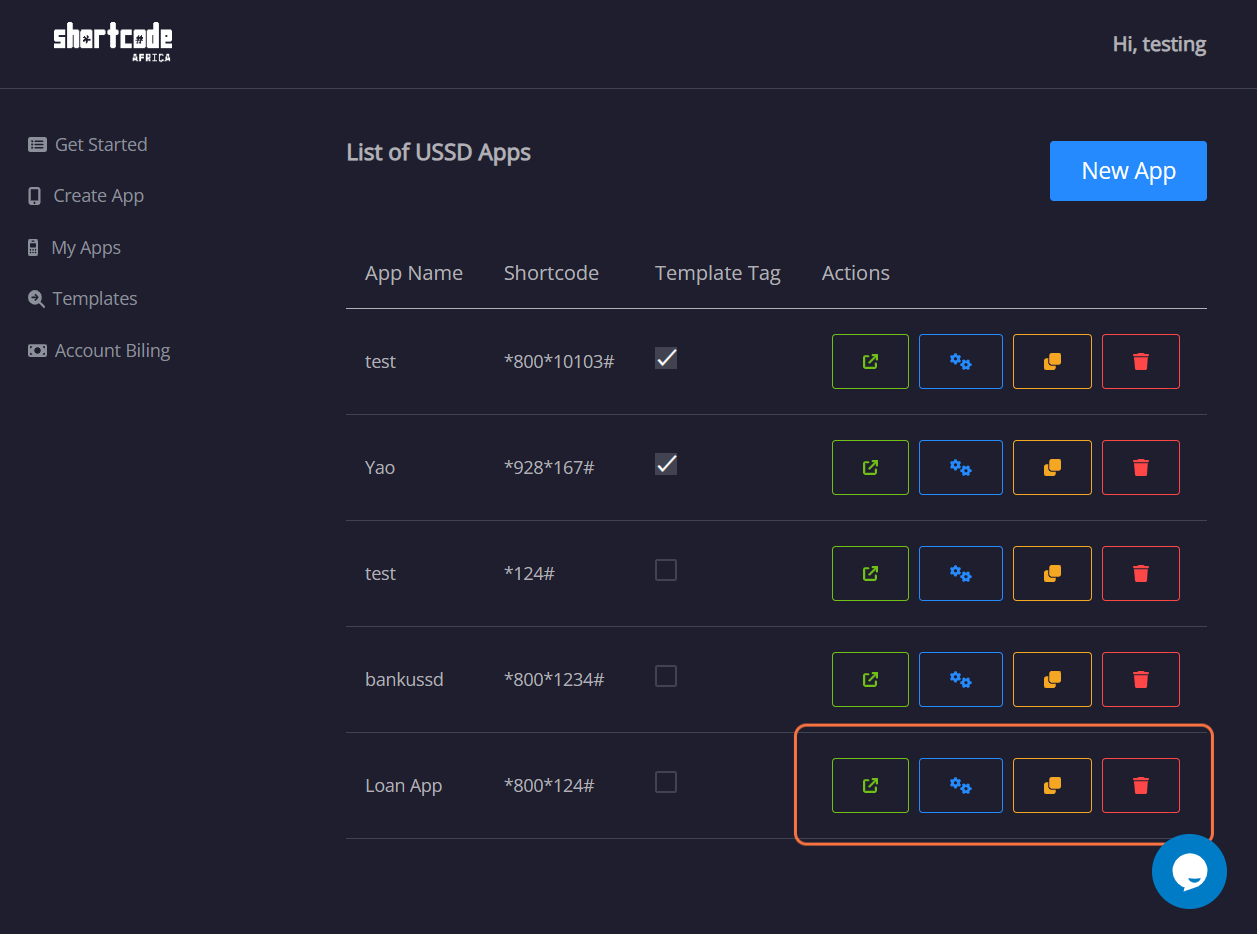Open the test *800*10103# app launch icon
Viewport: 1257px width, 934px height.
tap(870, 361)
